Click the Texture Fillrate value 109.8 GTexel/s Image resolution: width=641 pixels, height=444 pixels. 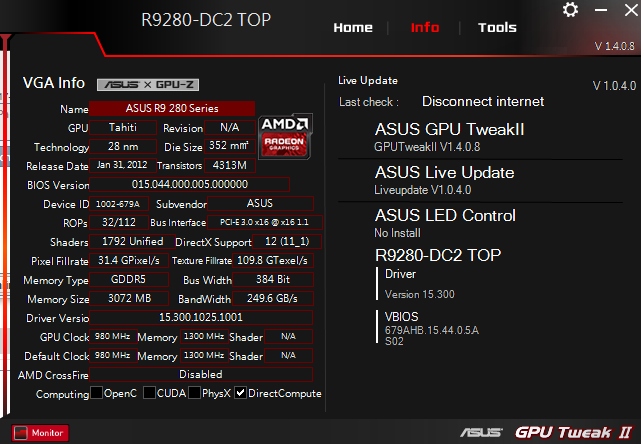point(273,260)
